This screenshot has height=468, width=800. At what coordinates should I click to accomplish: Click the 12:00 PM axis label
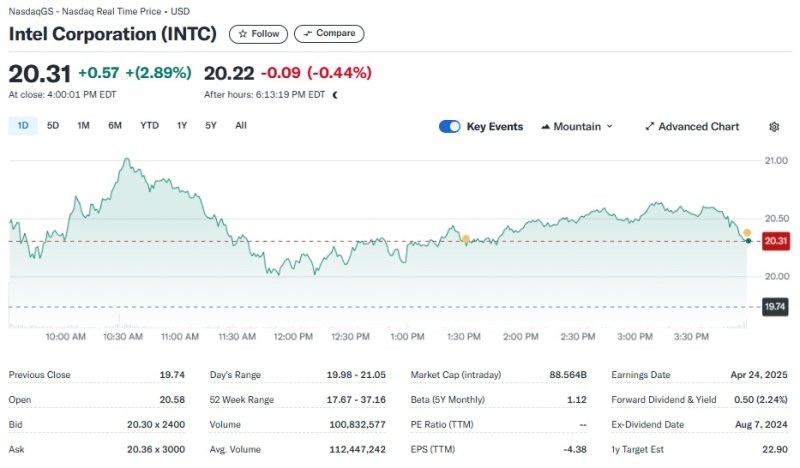293,337
